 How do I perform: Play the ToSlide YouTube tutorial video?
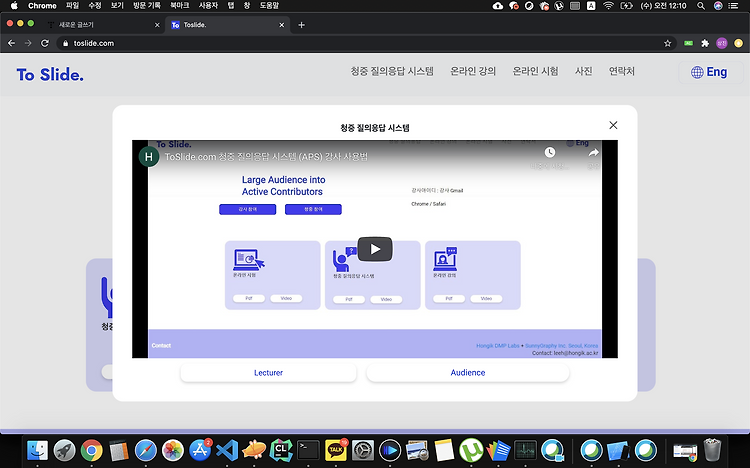(x=375, y=249)
